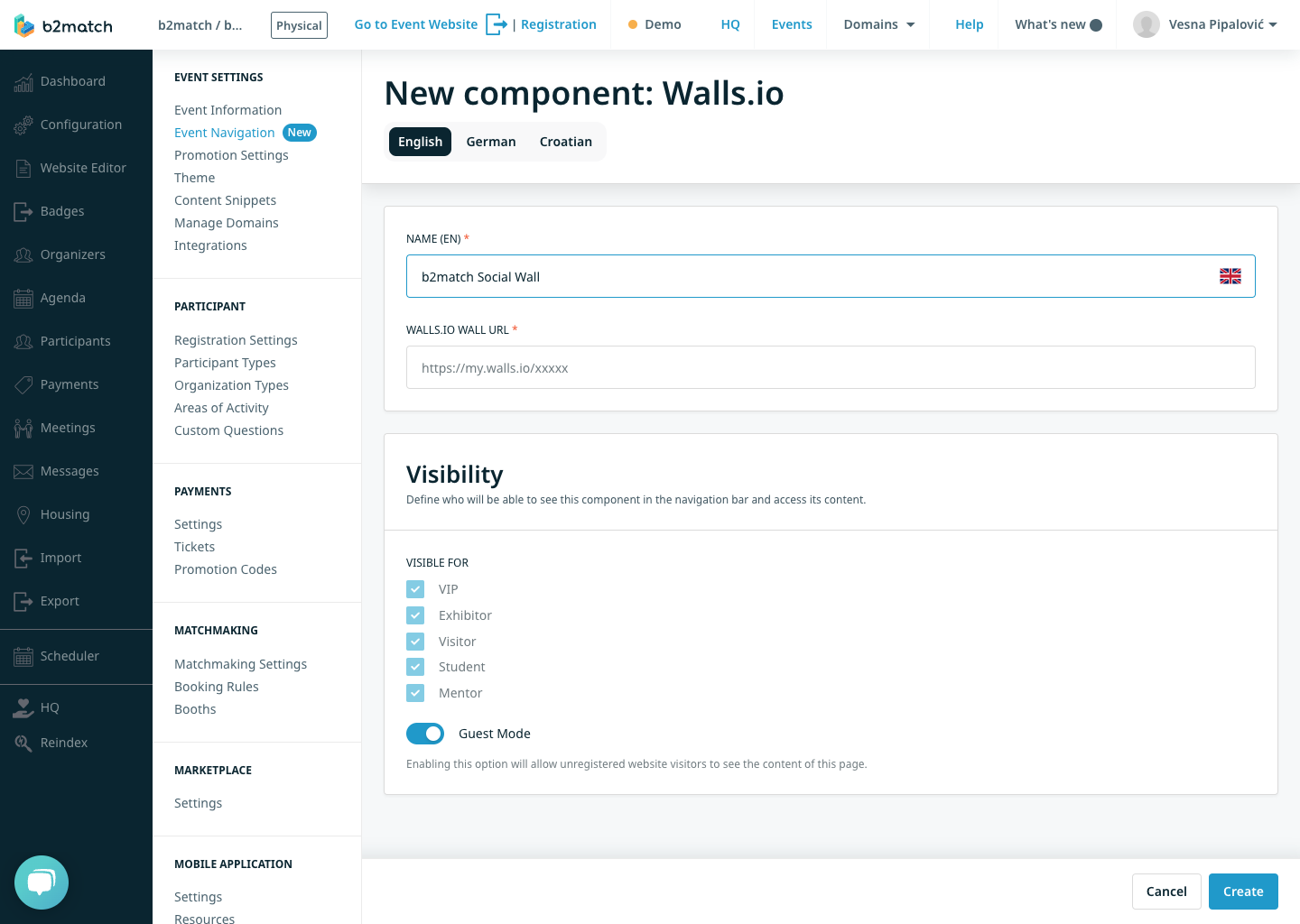Click the Agenda calendar icon
1300x924 pixels.
point(23,299)
